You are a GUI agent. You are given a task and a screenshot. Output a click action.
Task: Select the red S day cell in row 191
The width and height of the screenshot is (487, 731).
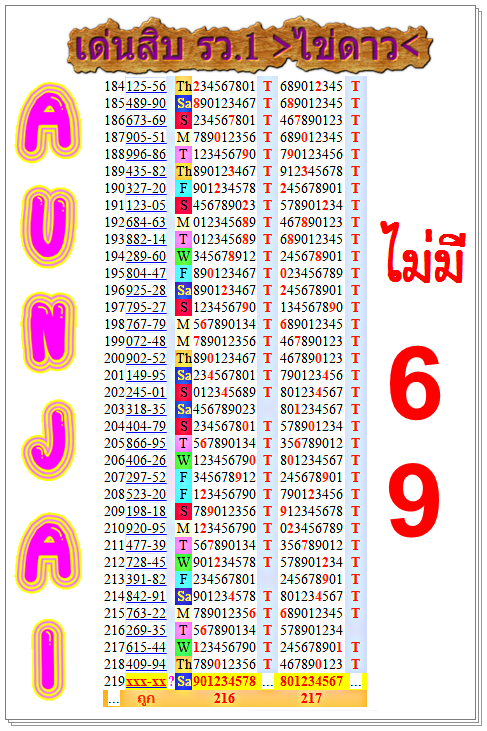click(184, 205)
